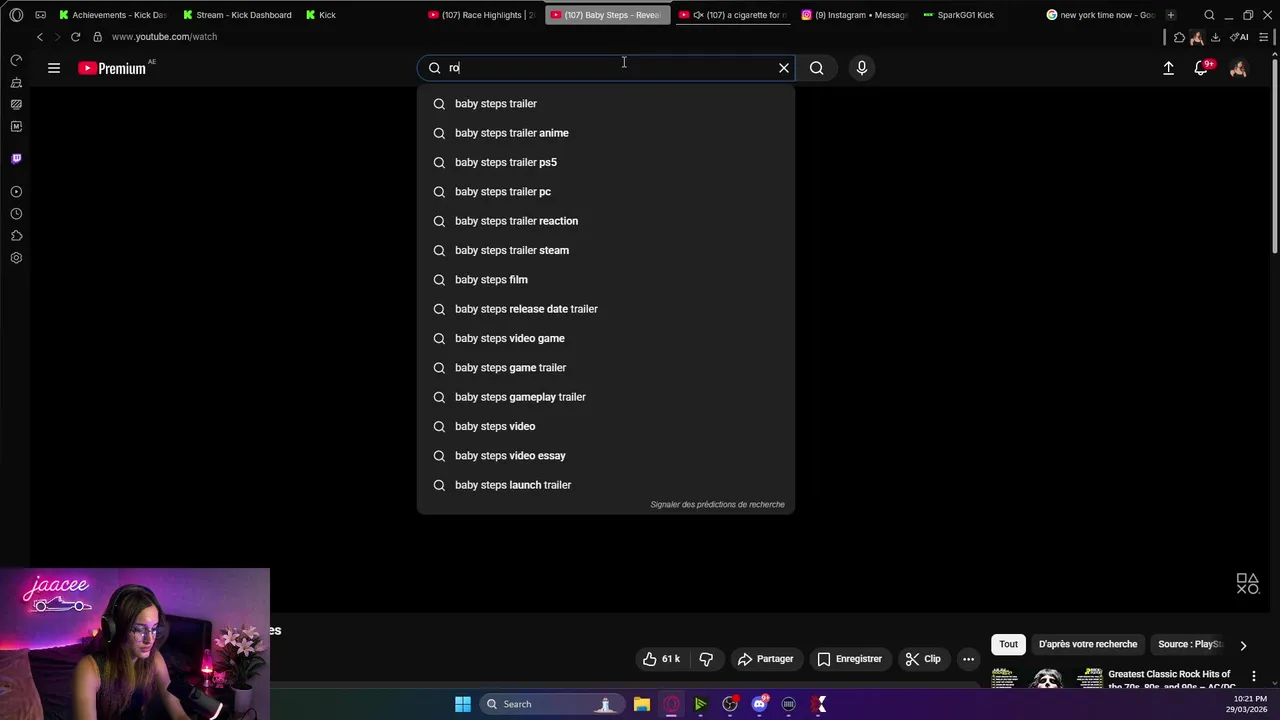Image resolution: width=1280 pixels, height=720 pixels.
Task: Open Signaler des prédictions de recherche link
Action: tap(717, 505)
